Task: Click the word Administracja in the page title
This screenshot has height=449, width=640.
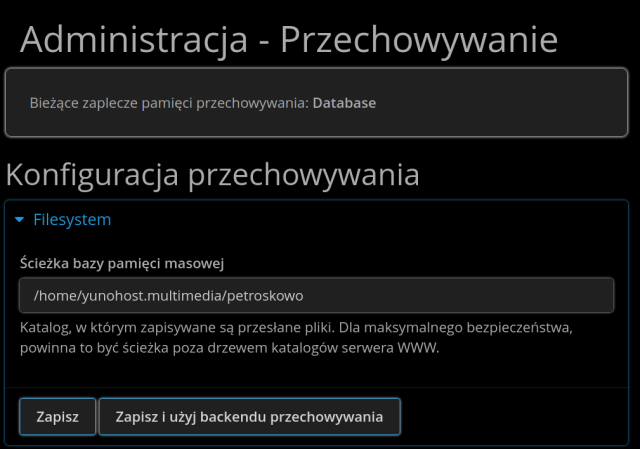Action: (133, 40)
